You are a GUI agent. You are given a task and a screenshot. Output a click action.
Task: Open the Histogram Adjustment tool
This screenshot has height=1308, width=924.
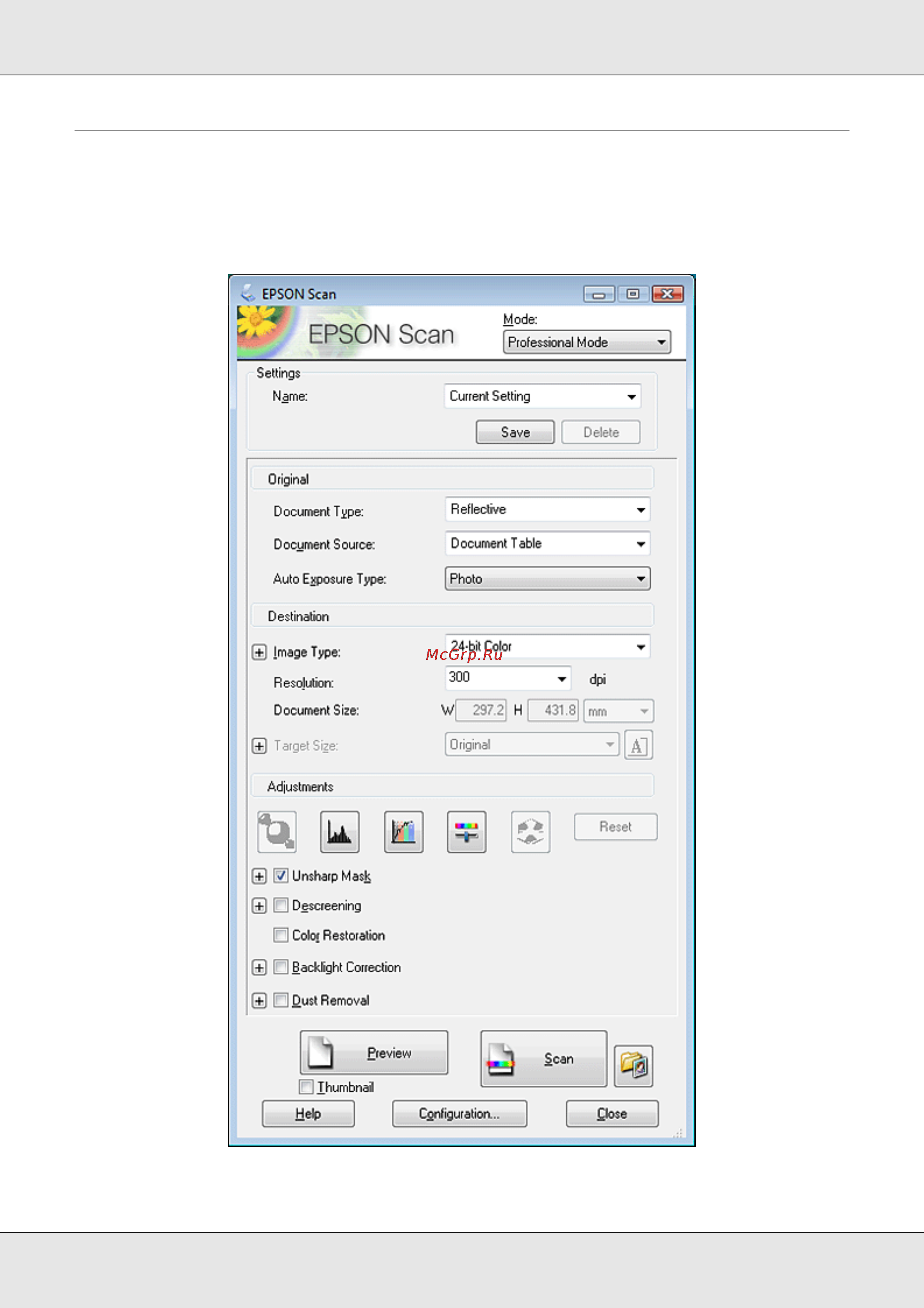click(340, 832)
